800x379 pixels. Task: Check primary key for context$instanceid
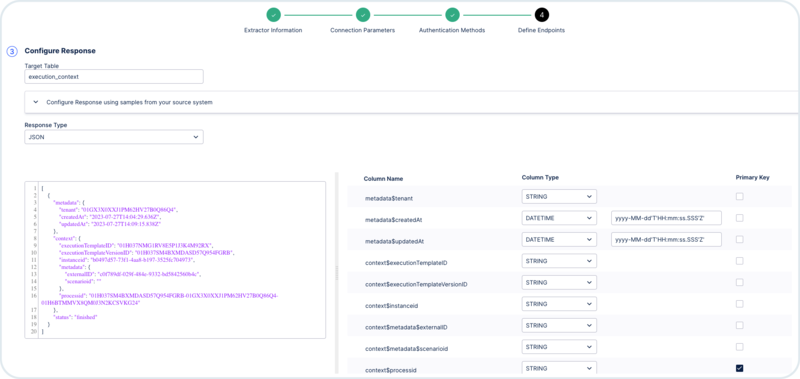739,304
